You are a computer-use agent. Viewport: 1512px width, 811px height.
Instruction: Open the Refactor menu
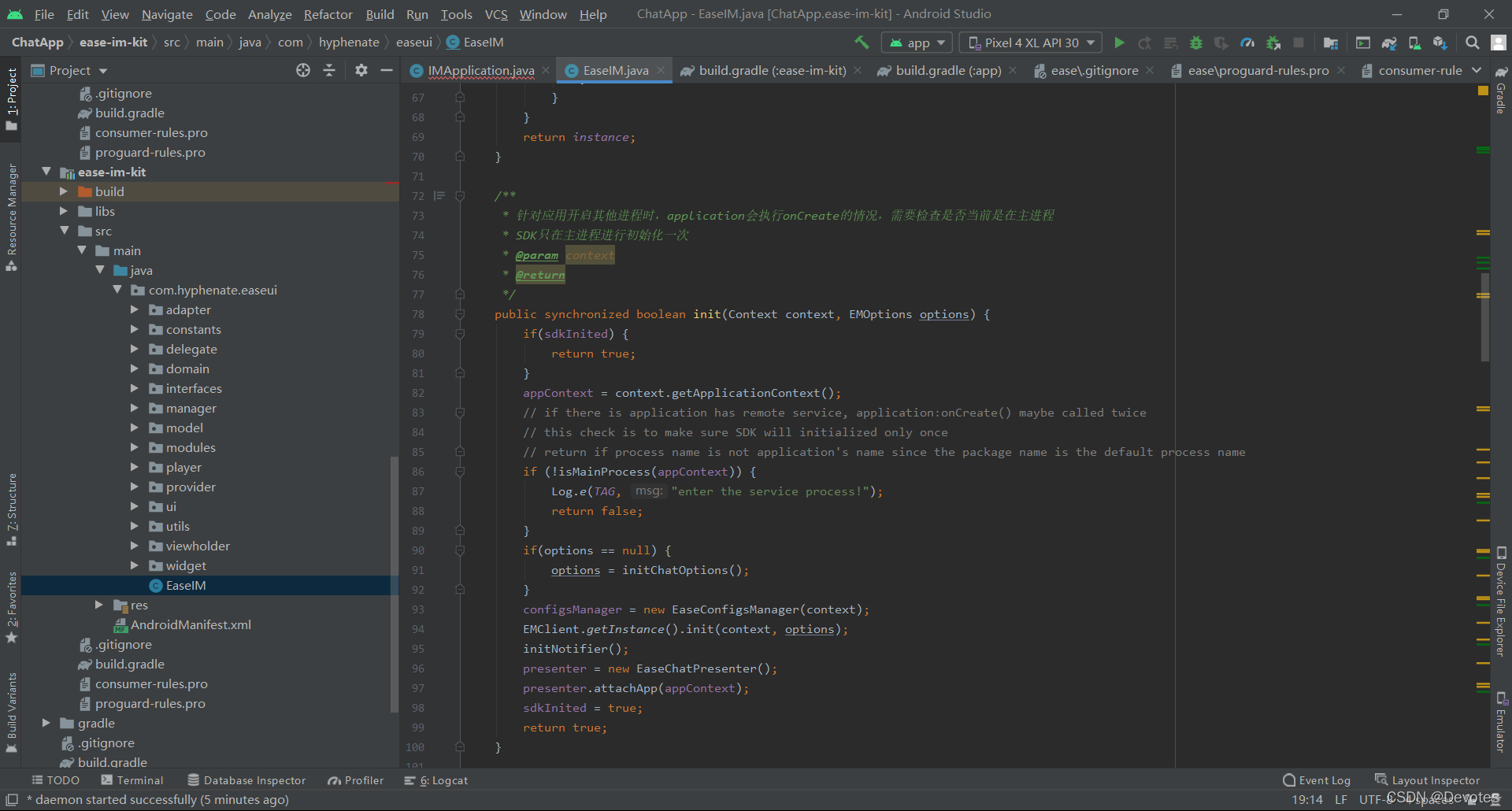pyautogui.click(x=328, y=14)
